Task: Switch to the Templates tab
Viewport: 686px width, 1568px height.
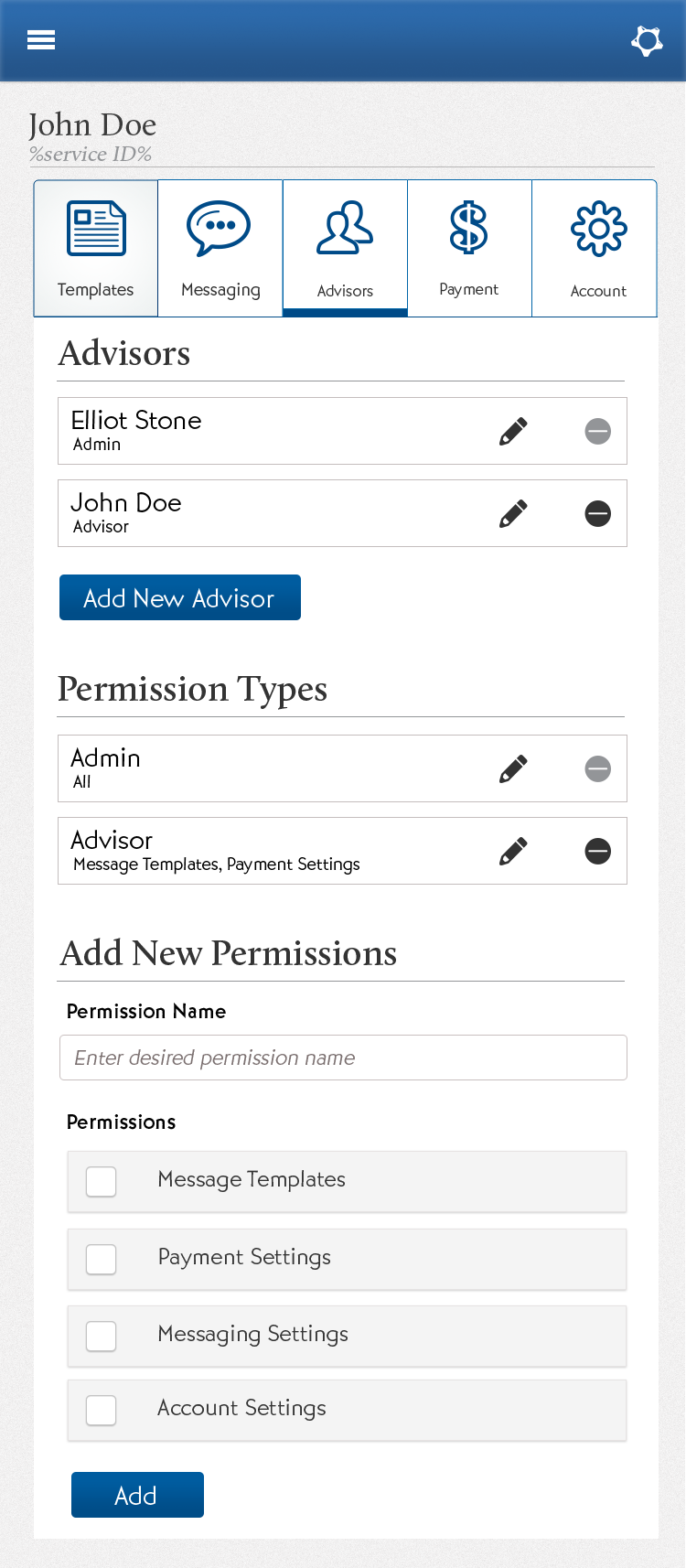Action: tap(96, 249)
